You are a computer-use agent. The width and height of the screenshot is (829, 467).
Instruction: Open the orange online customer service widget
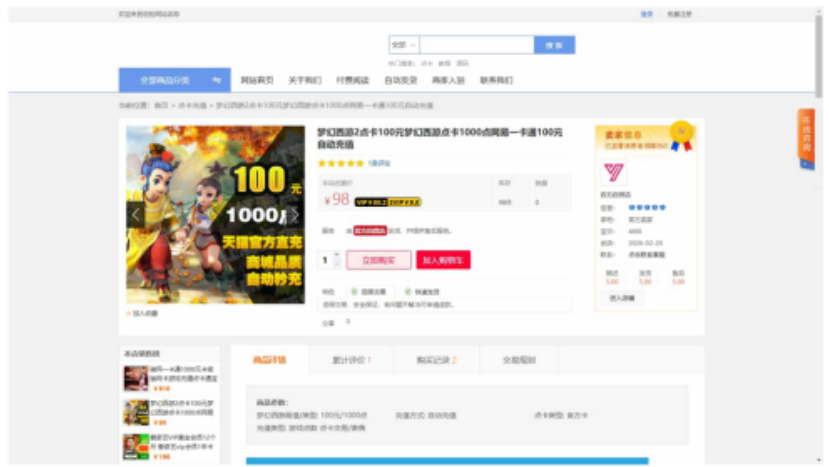coord(806,138)
